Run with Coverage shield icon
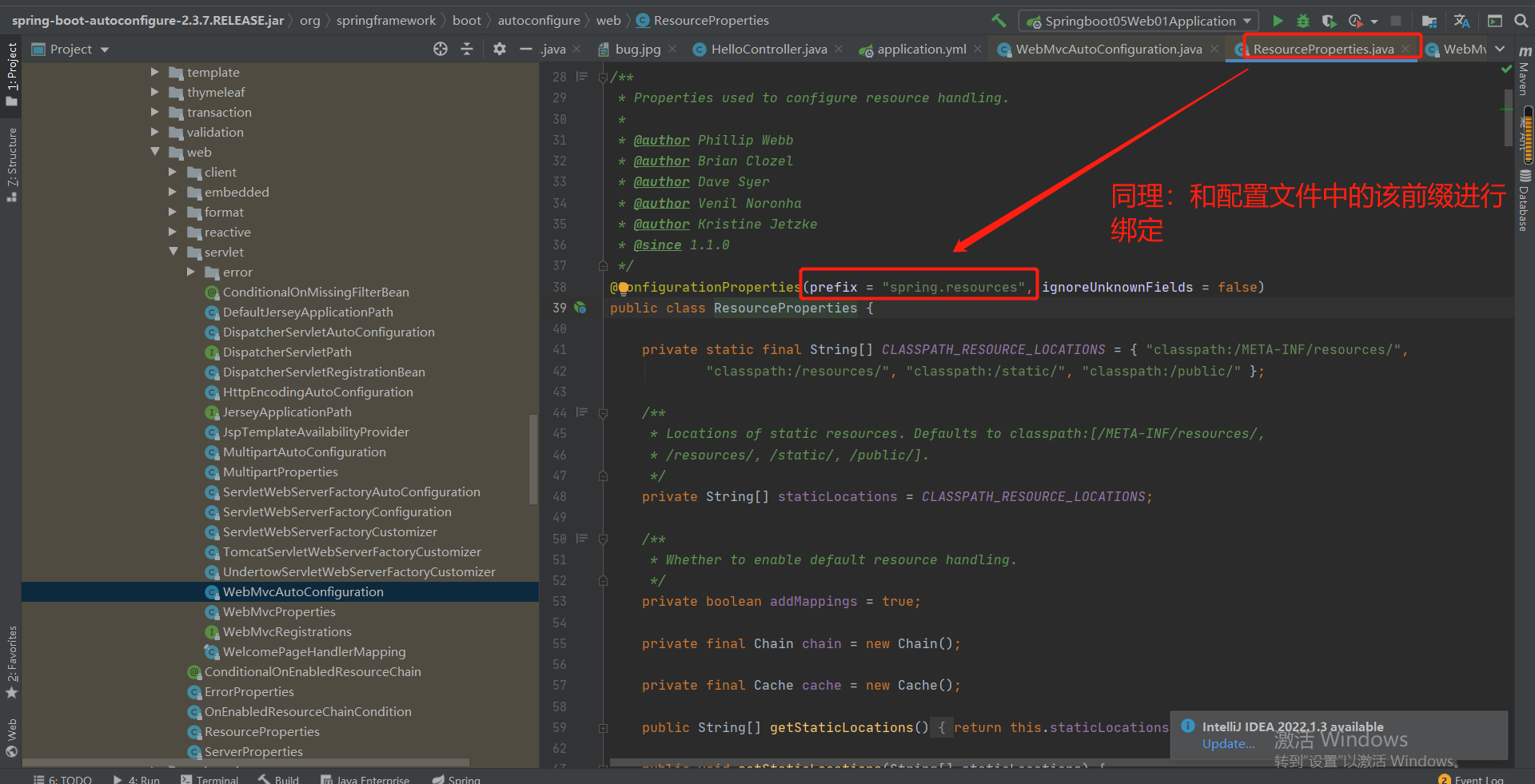The width and height of the screenshot is (1535, 784). click(1329, 21)
